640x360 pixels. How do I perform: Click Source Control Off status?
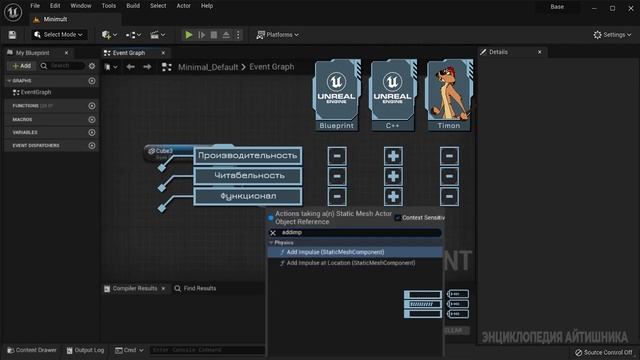(x=604, y=352)
